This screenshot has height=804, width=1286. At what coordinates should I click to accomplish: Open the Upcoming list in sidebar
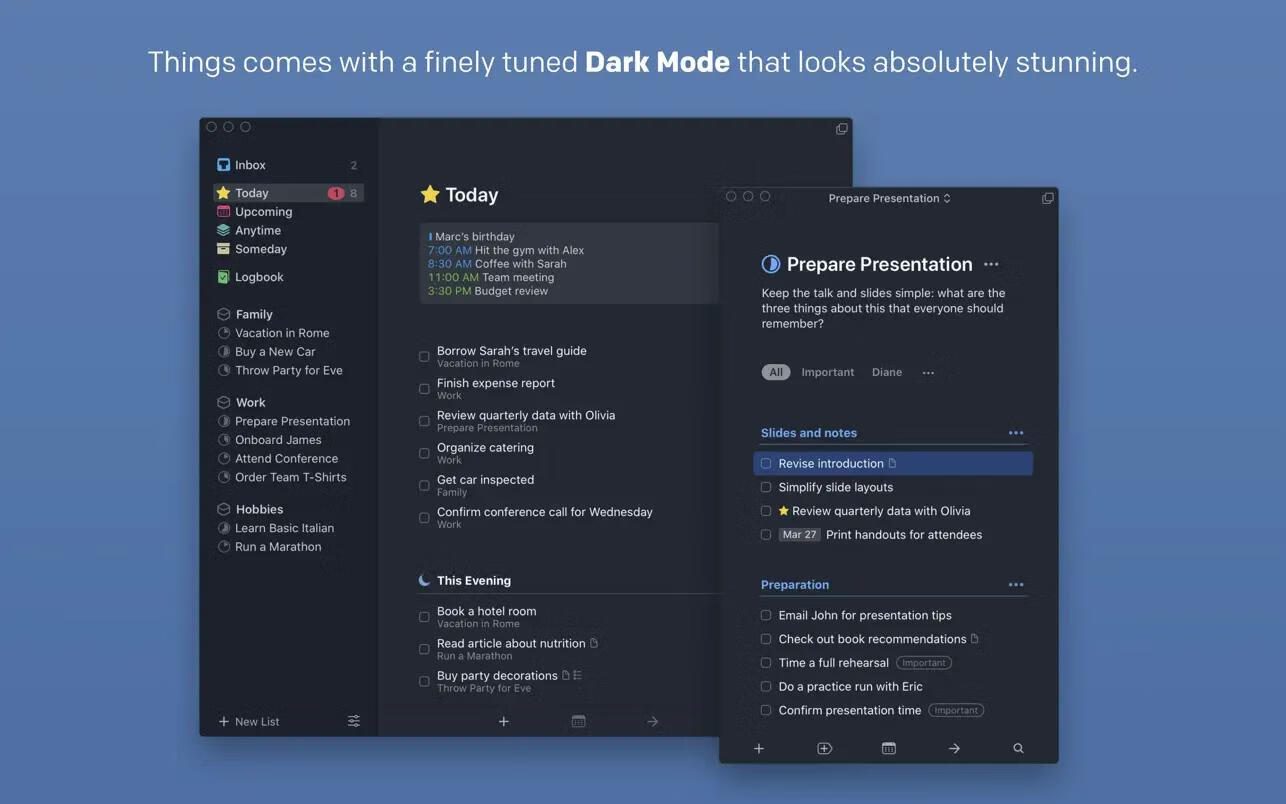click(263, 212)
